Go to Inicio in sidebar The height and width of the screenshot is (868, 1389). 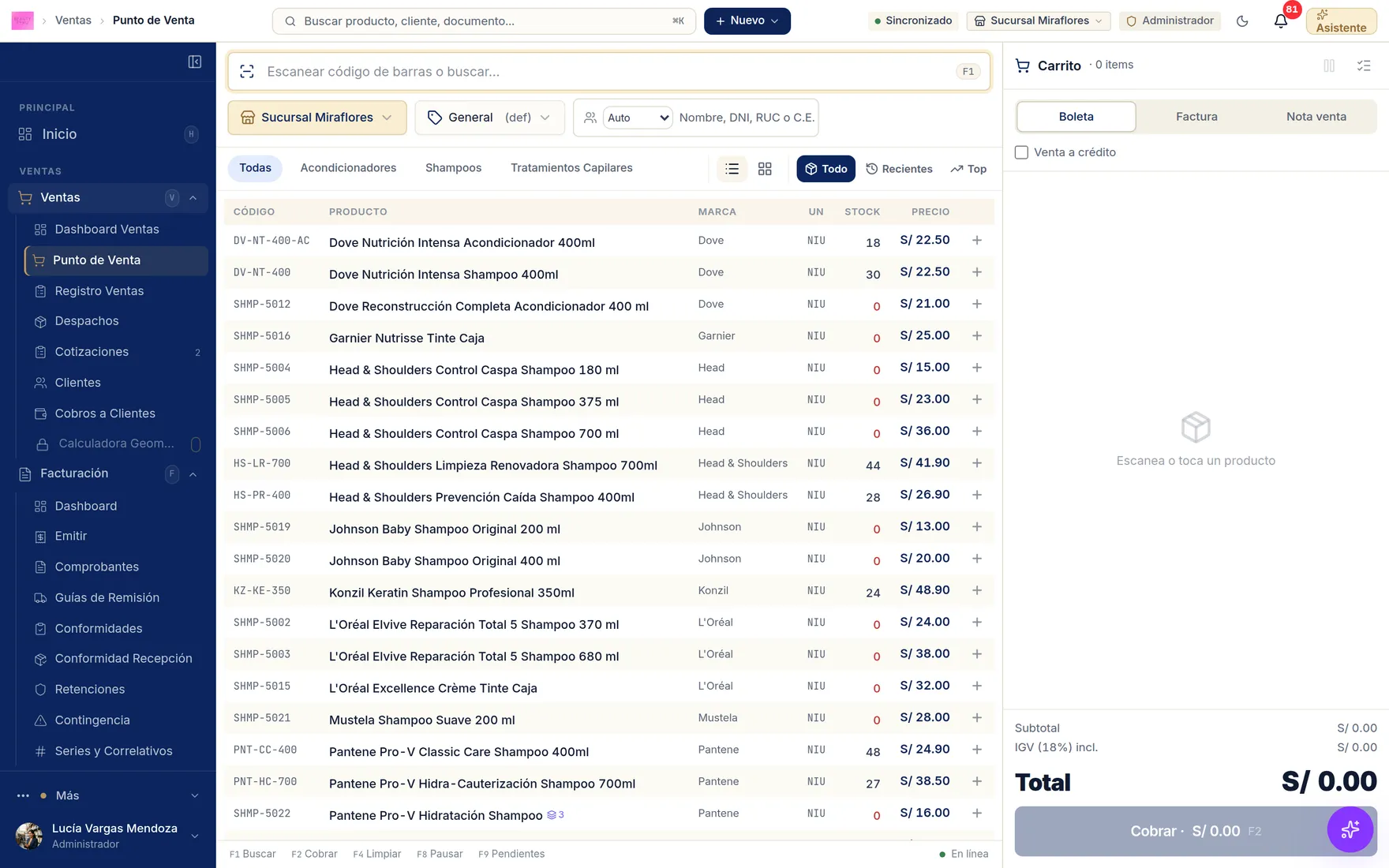[x=108, y=134]
